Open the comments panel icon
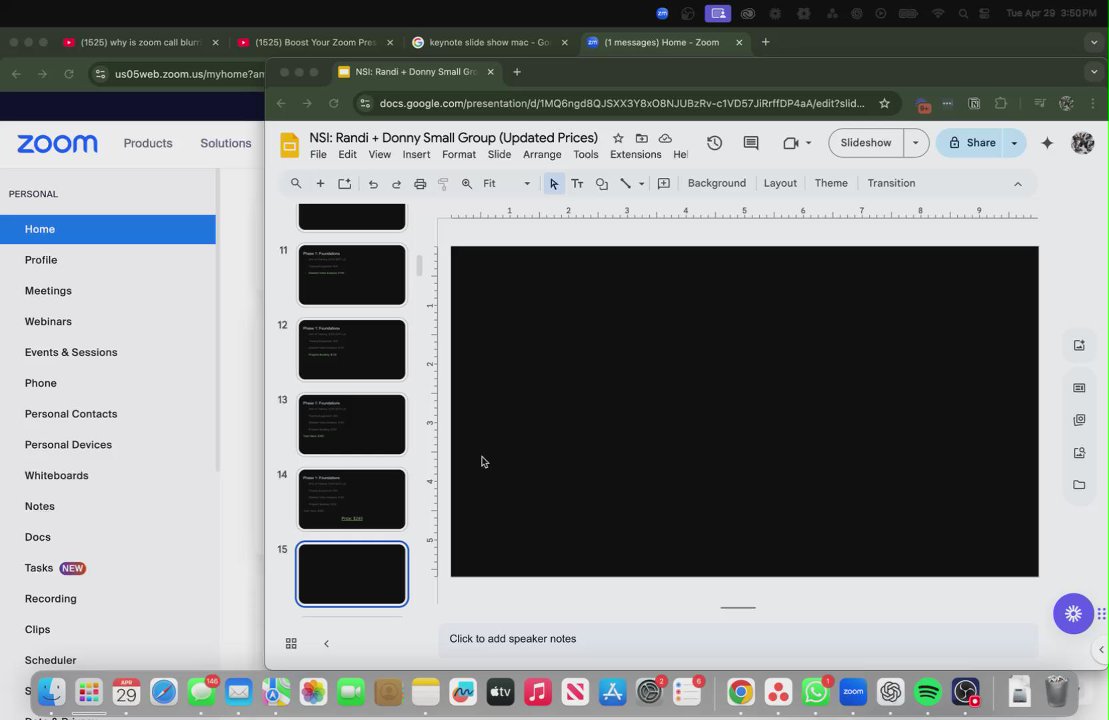The image size is (1109, 720). tap(751, 143)
